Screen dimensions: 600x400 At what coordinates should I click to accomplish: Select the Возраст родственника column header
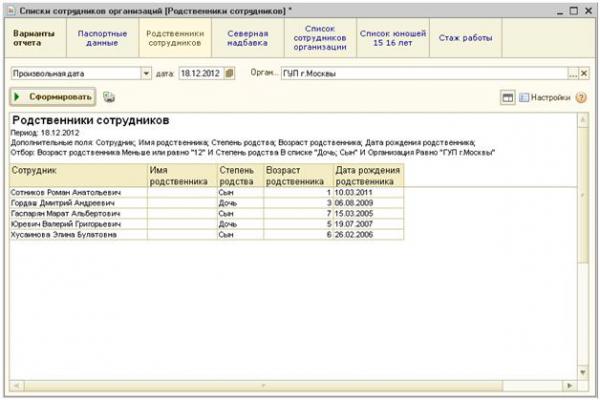(298, 175)
